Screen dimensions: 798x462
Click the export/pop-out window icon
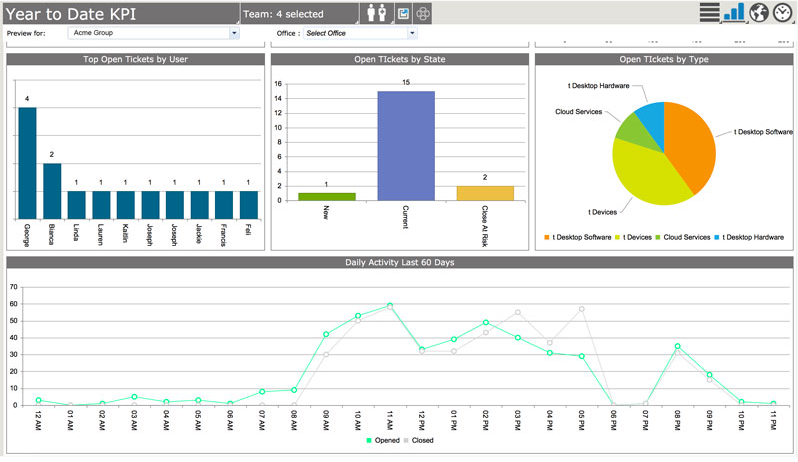(x=403, y=13)
